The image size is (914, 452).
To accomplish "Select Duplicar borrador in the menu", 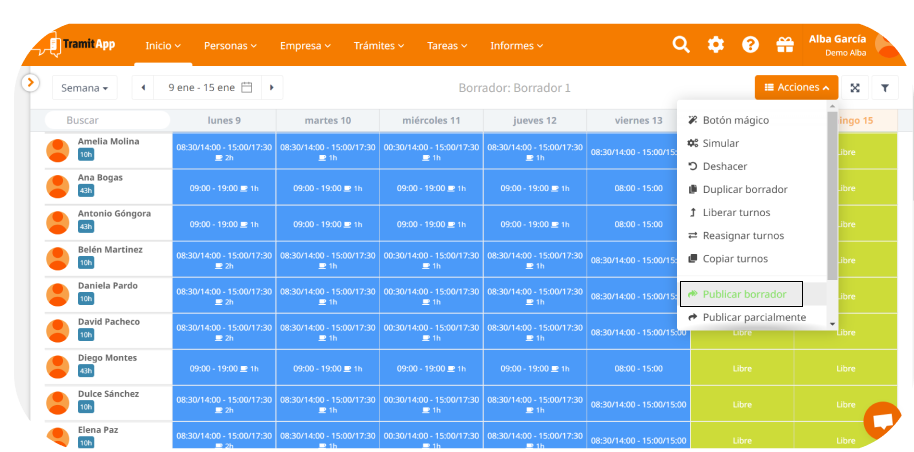I will click(744, 189).
